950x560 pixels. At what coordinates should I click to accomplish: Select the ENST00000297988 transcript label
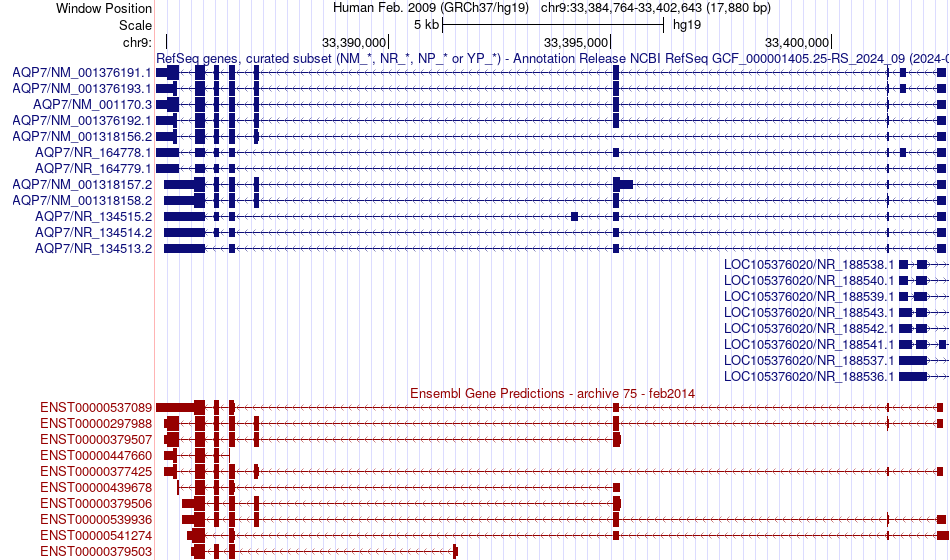tap(96, 423)
